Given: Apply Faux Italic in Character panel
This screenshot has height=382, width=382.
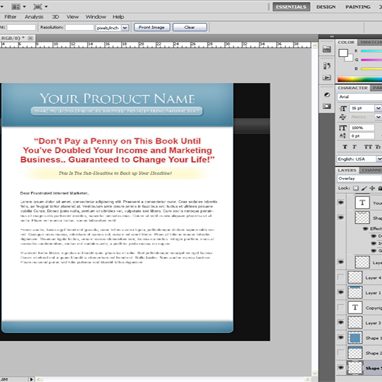Looking at the screenshot, I should [355, 147].
